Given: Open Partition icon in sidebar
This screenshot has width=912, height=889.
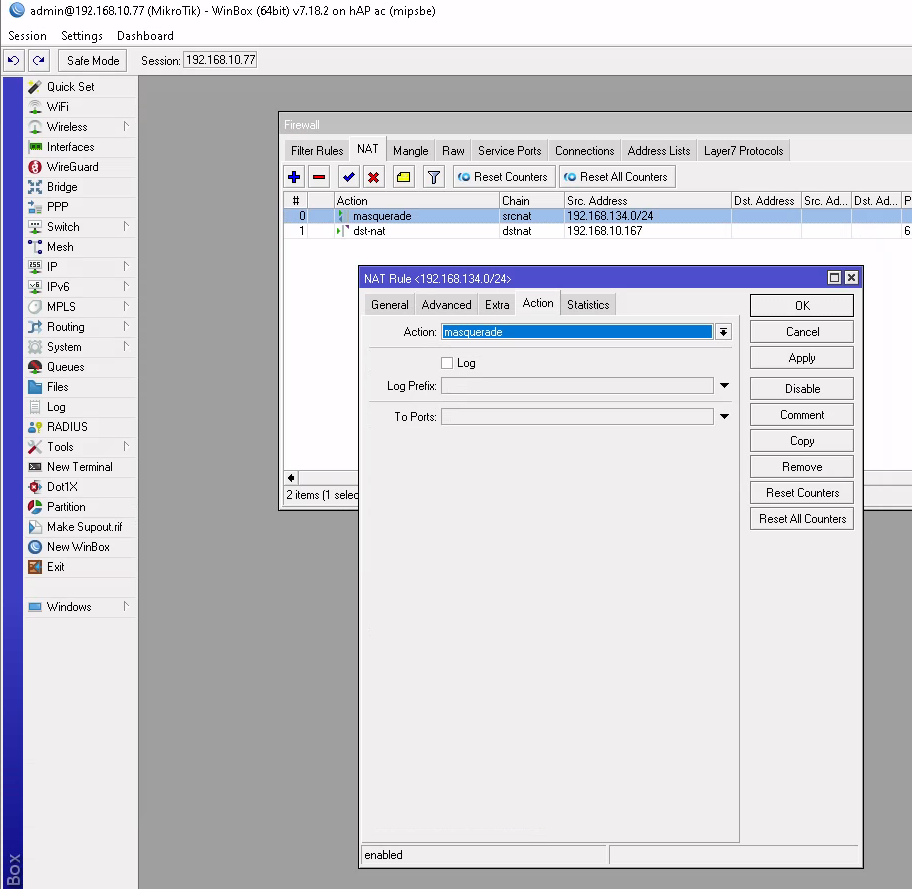Looking at the screenshot, I should coord(35,507).
